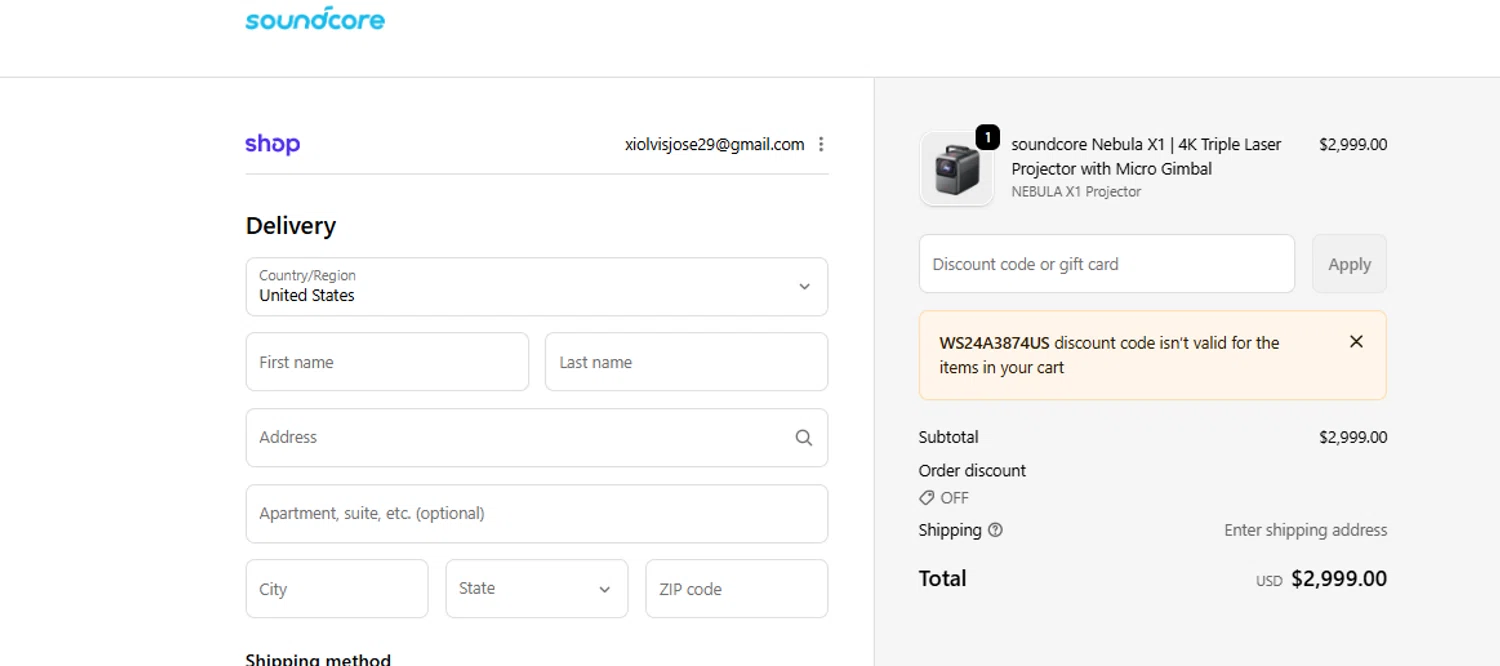Click the Shop pay logo
The image size is (1500, 666).
point(272,144)
